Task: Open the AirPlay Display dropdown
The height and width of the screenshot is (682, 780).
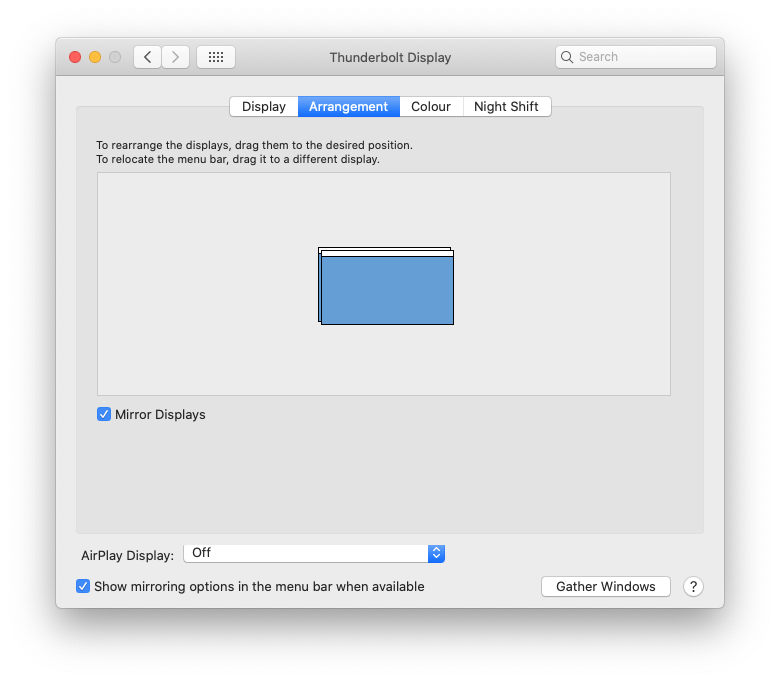Action: click(x=314, y=553)
